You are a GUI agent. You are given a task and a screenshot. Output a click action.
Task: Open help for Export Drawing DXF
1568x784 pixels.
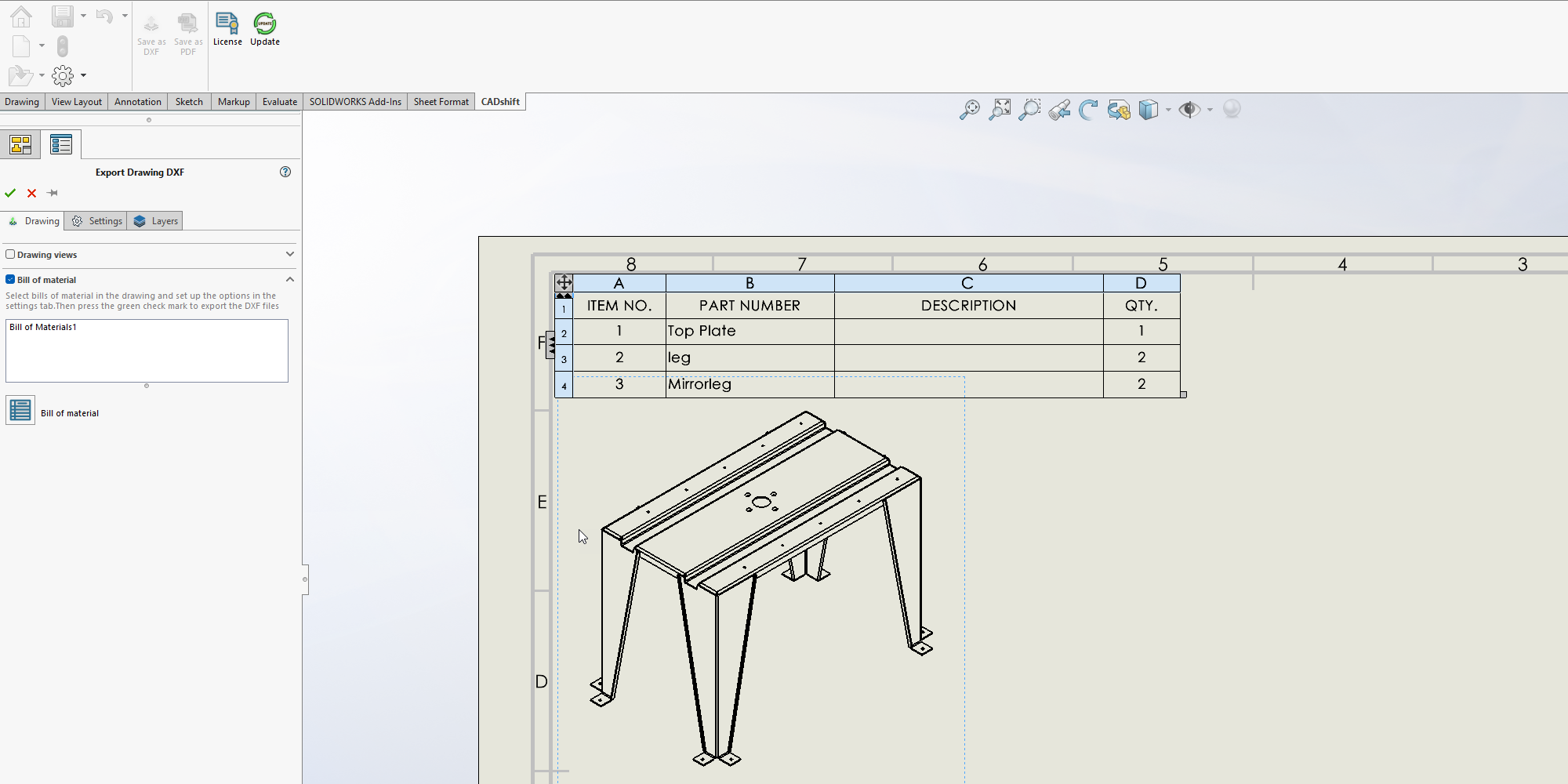tap(285, 172)
